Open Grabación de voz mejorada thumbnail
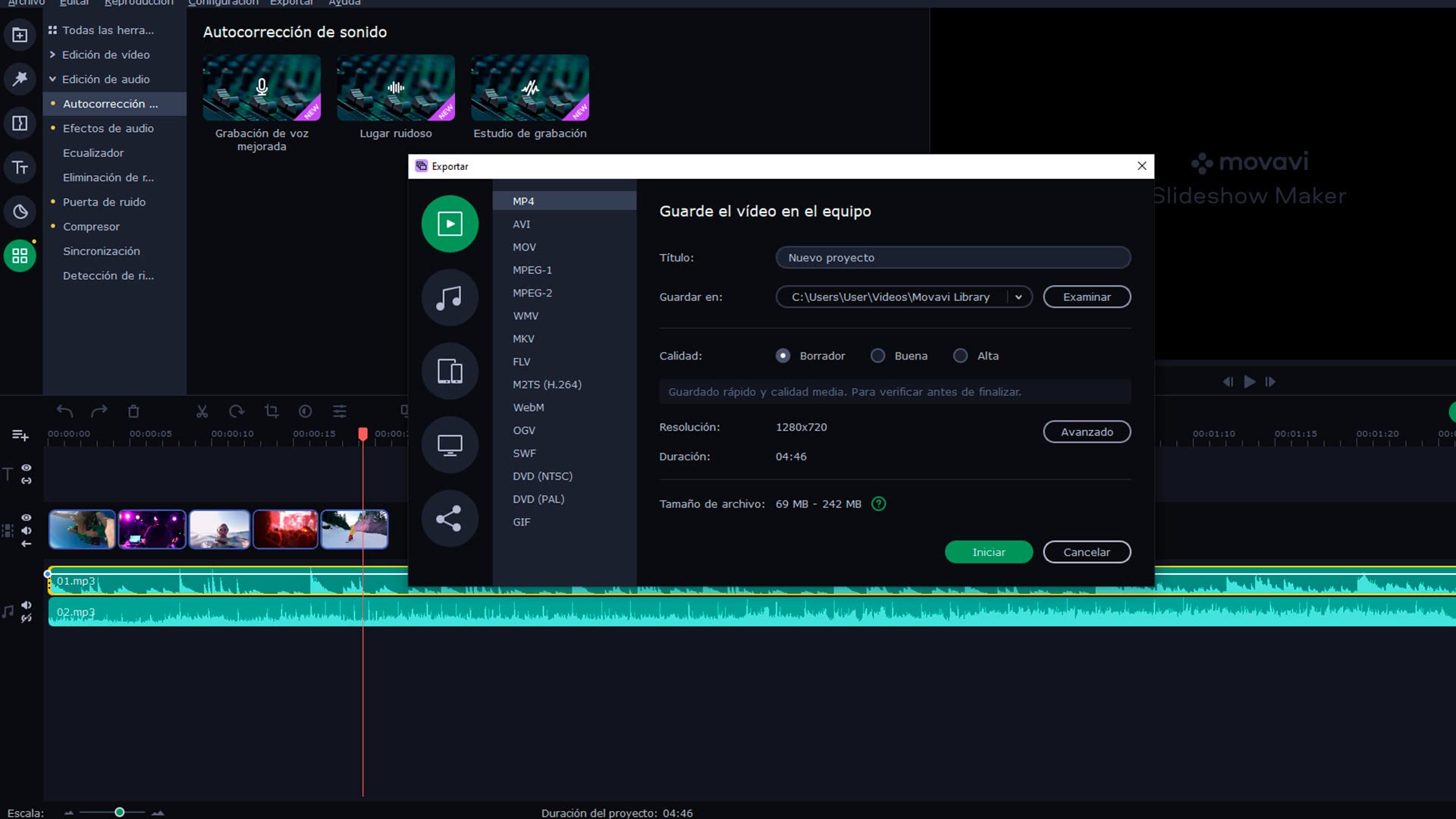The width and height of the screenshot is (1456, 819). 262,88
